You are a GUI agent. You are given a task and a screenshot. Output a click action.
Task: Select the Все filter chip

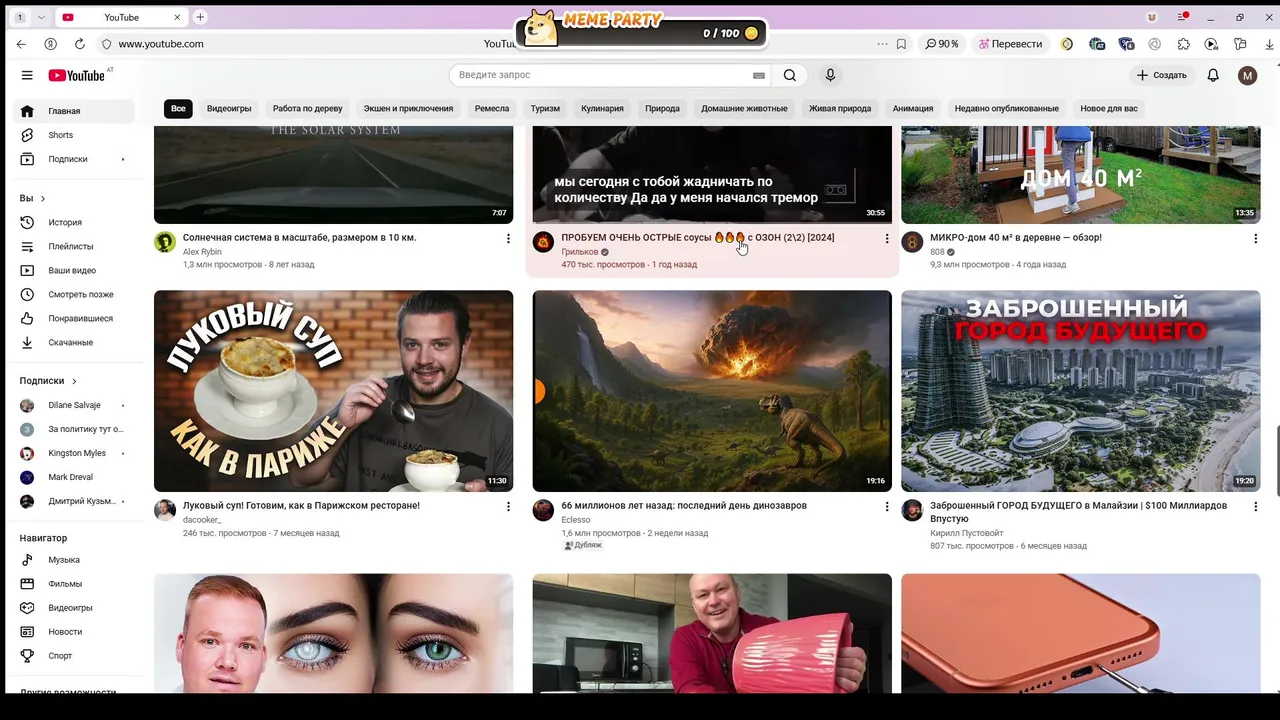coord(178,108)
